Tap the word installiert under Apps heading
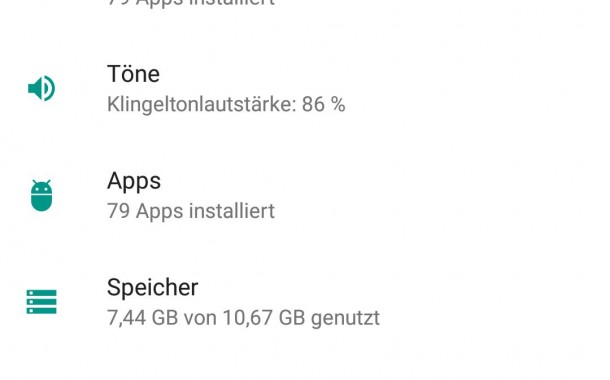This screenshot has width=610, height=380. click(x=232, y=211)
